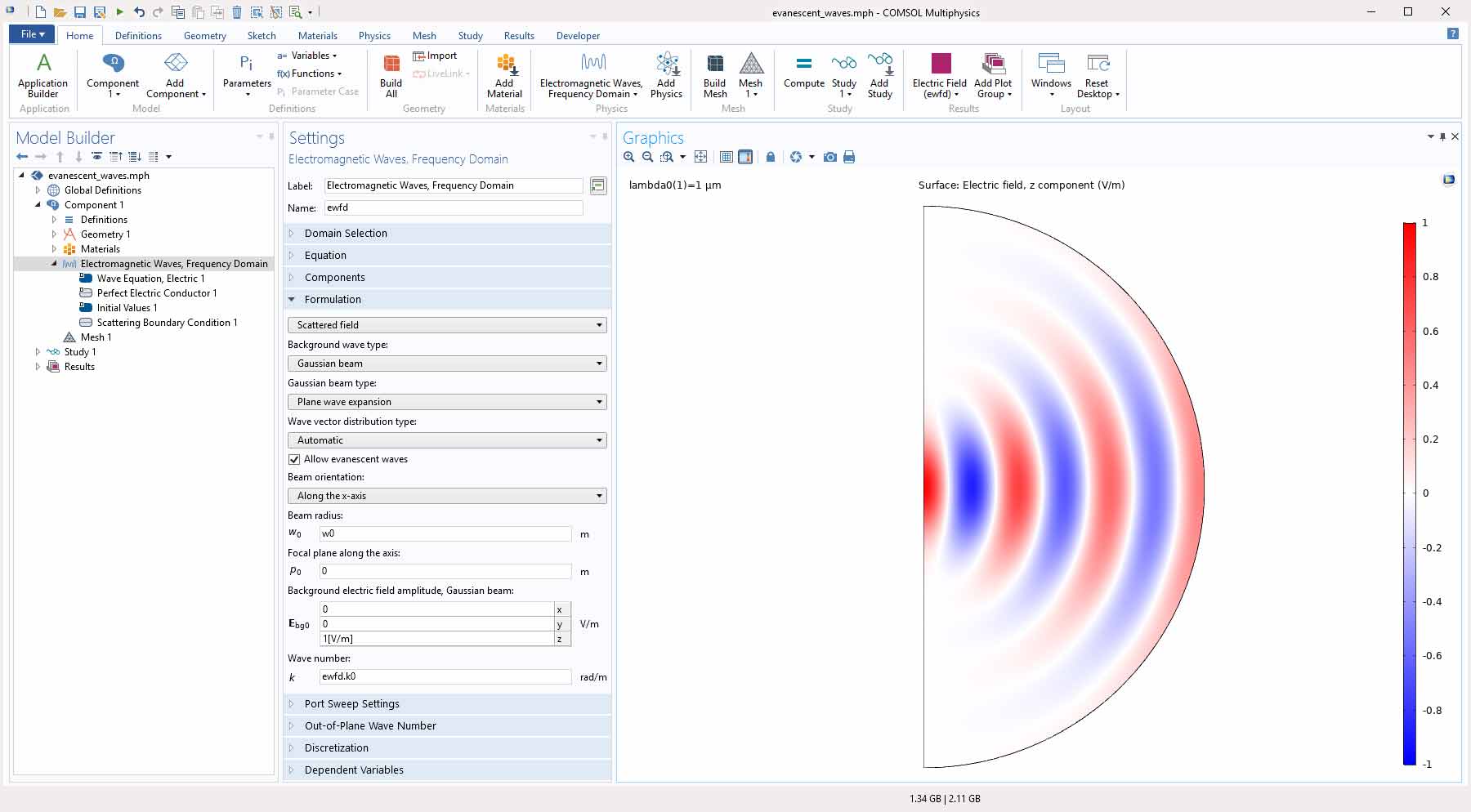The width and height of the screenshot is (1471, 812).
Task: Expand the Port Sweep Settings section
Action: tap(351, 703)
